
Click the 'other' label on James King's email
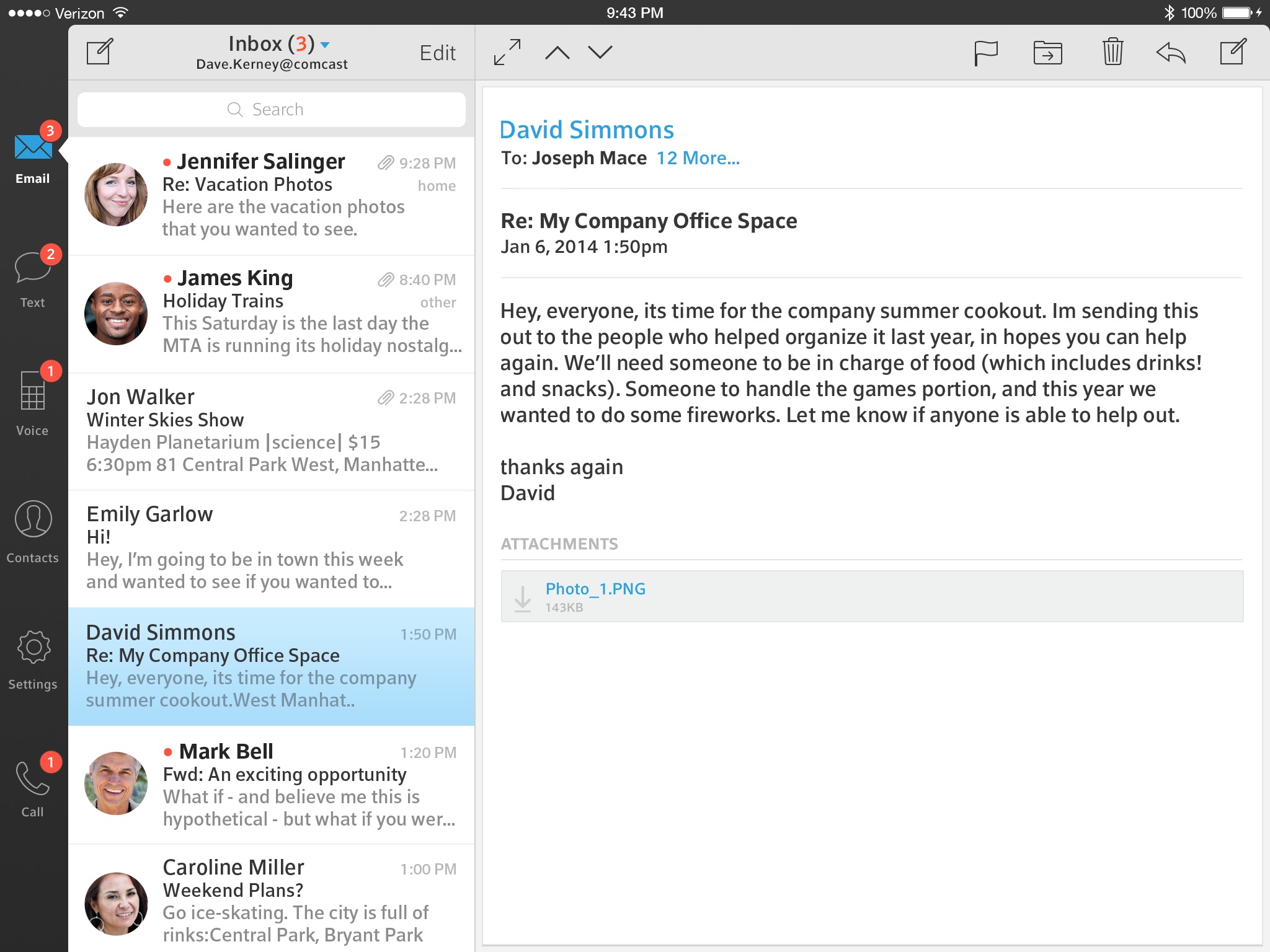point(438,302)
